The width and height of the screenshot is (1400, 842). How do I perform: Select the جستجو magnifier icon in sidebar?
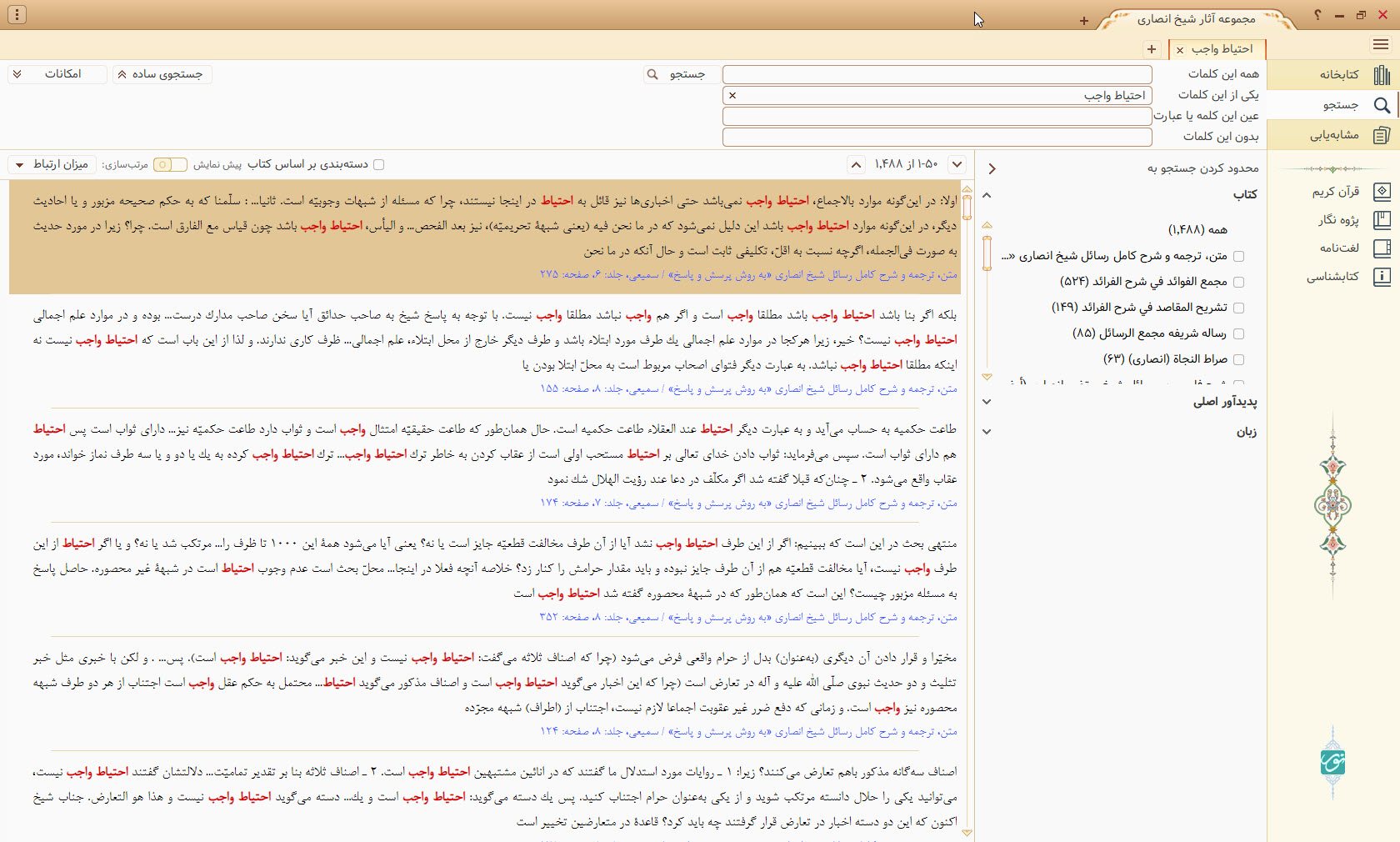[x=1382, y=105]
